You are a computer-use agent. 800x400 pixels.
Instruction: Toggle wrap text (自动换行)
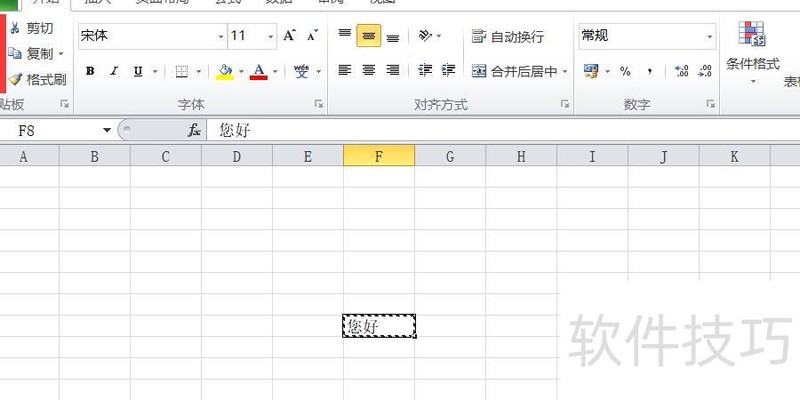[508, 37]
